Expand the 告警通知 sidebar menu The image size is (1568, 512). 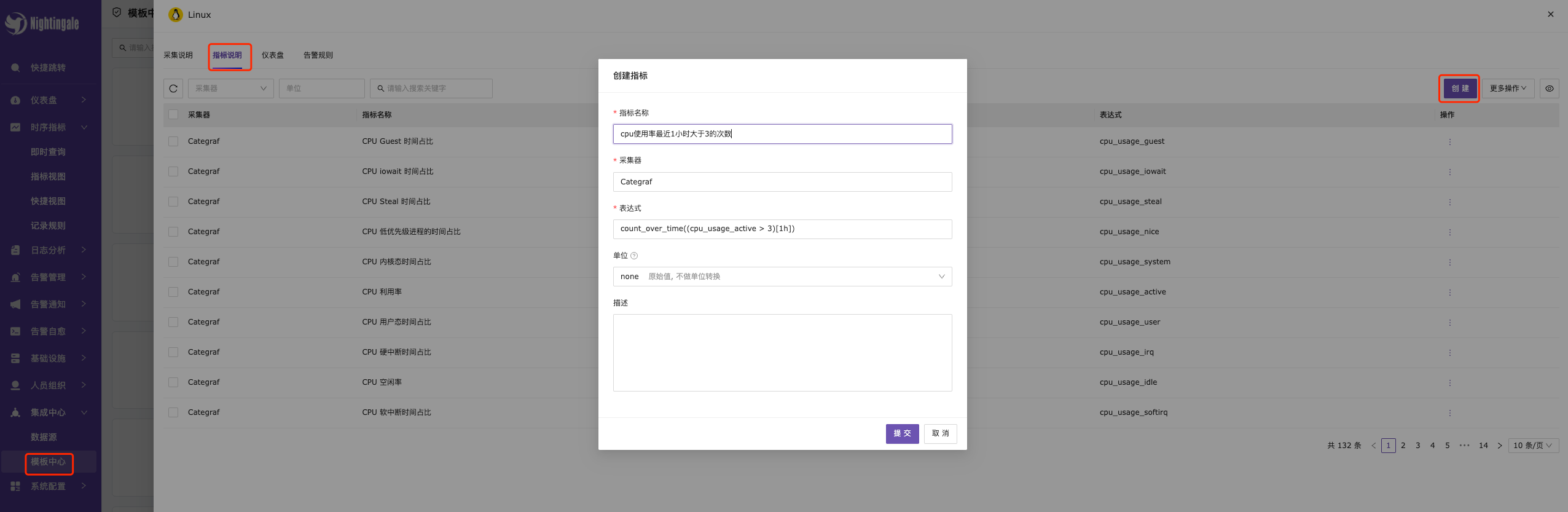click(84, 304)
